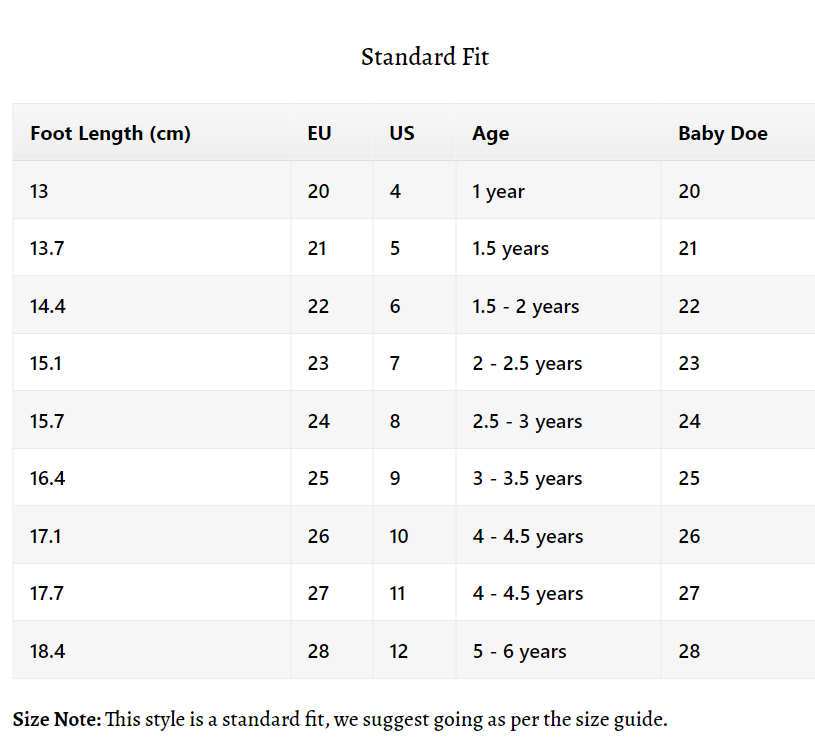This screenshot has height=742, width=815.
Task: Click the "US" column header
Action: 402,133
